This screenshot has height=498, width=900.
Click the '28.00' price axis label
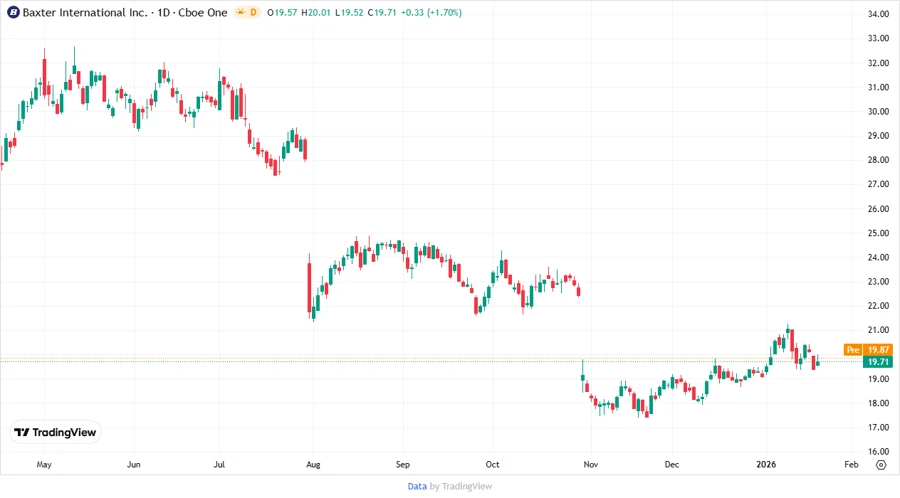(878, 159)
